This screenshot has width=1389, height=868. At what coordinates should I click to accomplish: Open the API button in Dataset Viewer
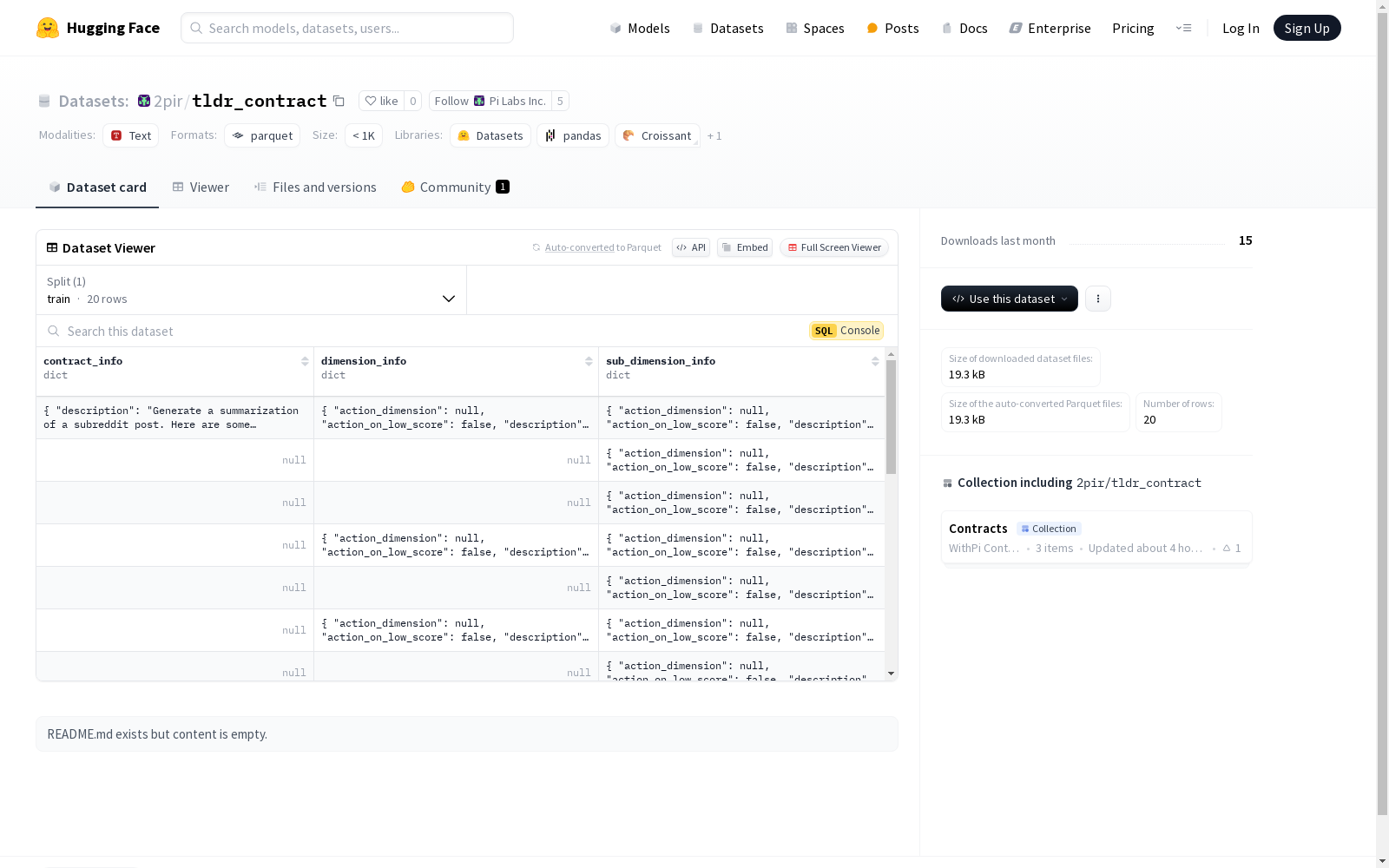(691, 247)
